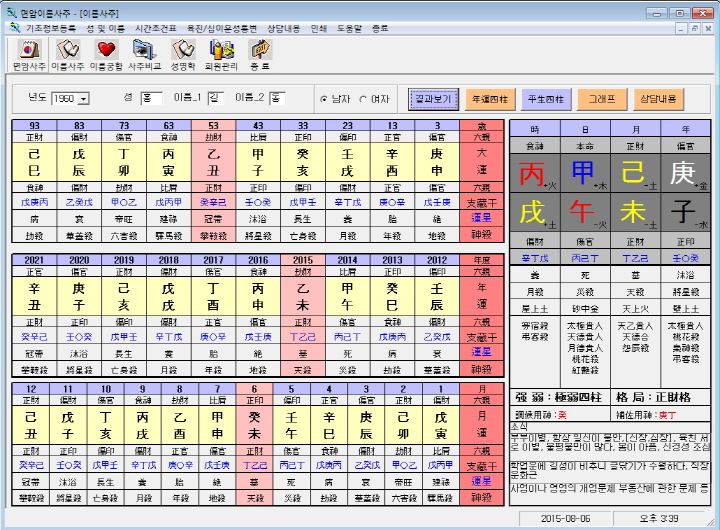Click the purple 平生四柱 button
The height and width of the screenshot is (530, 720).
[x=546, y=99]
